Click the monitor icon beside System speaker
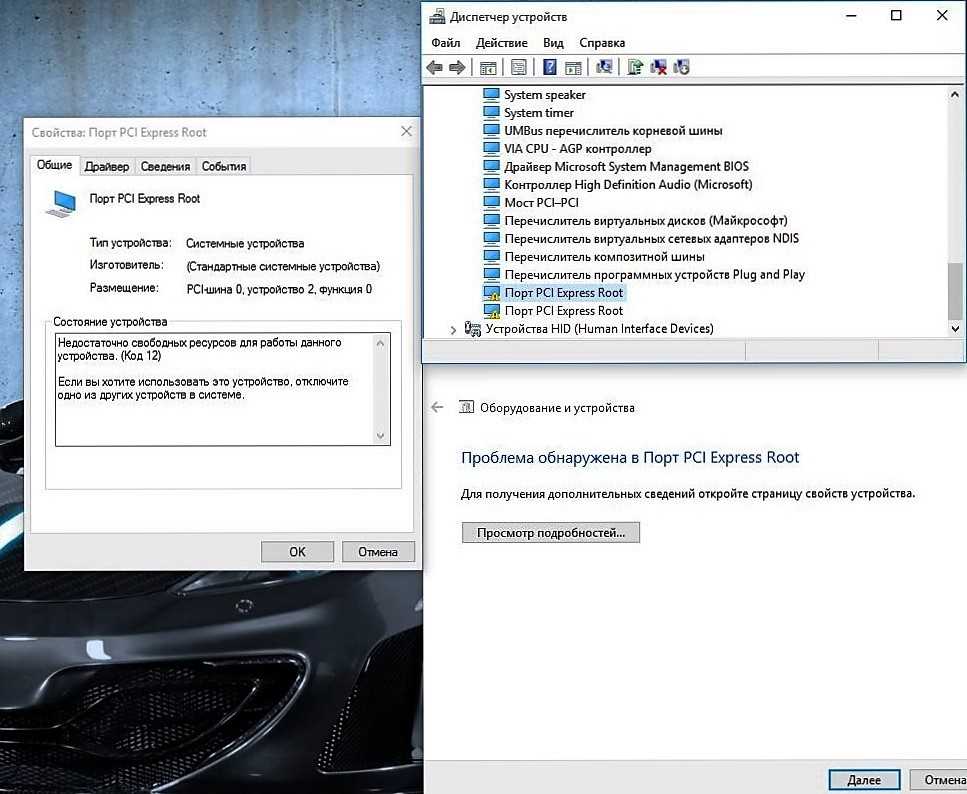This screenshot has height=794, width=967. 491,94
